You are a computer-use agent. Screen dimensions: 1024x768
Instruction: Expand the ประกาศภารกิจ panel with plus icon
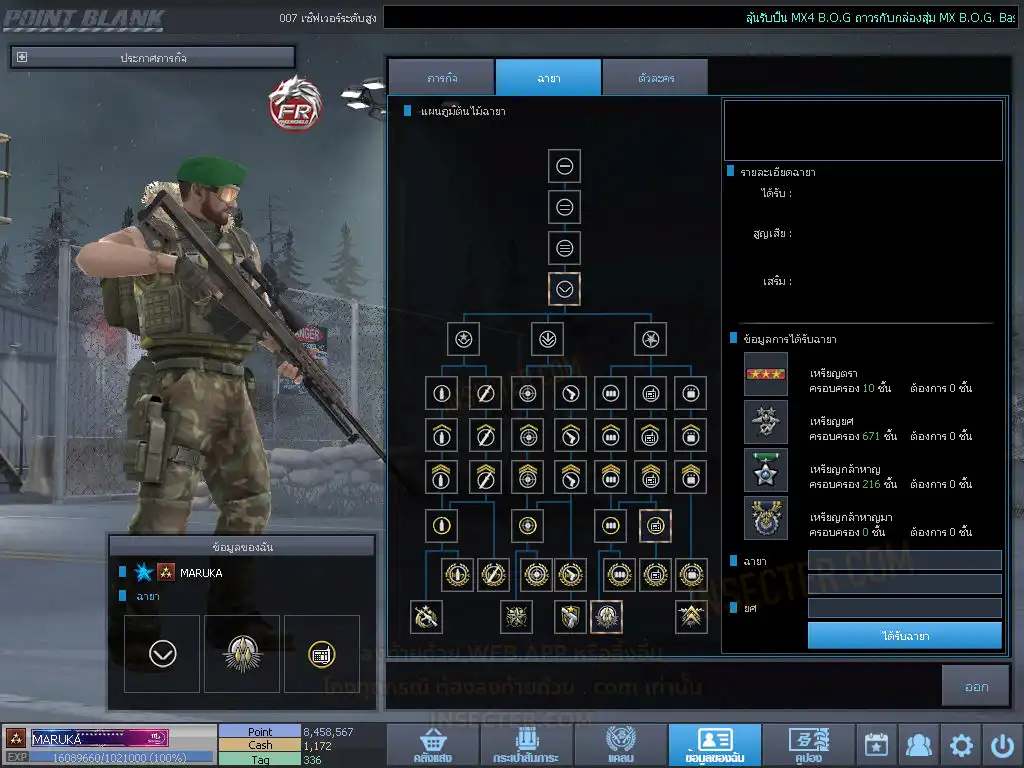[22, 58]
